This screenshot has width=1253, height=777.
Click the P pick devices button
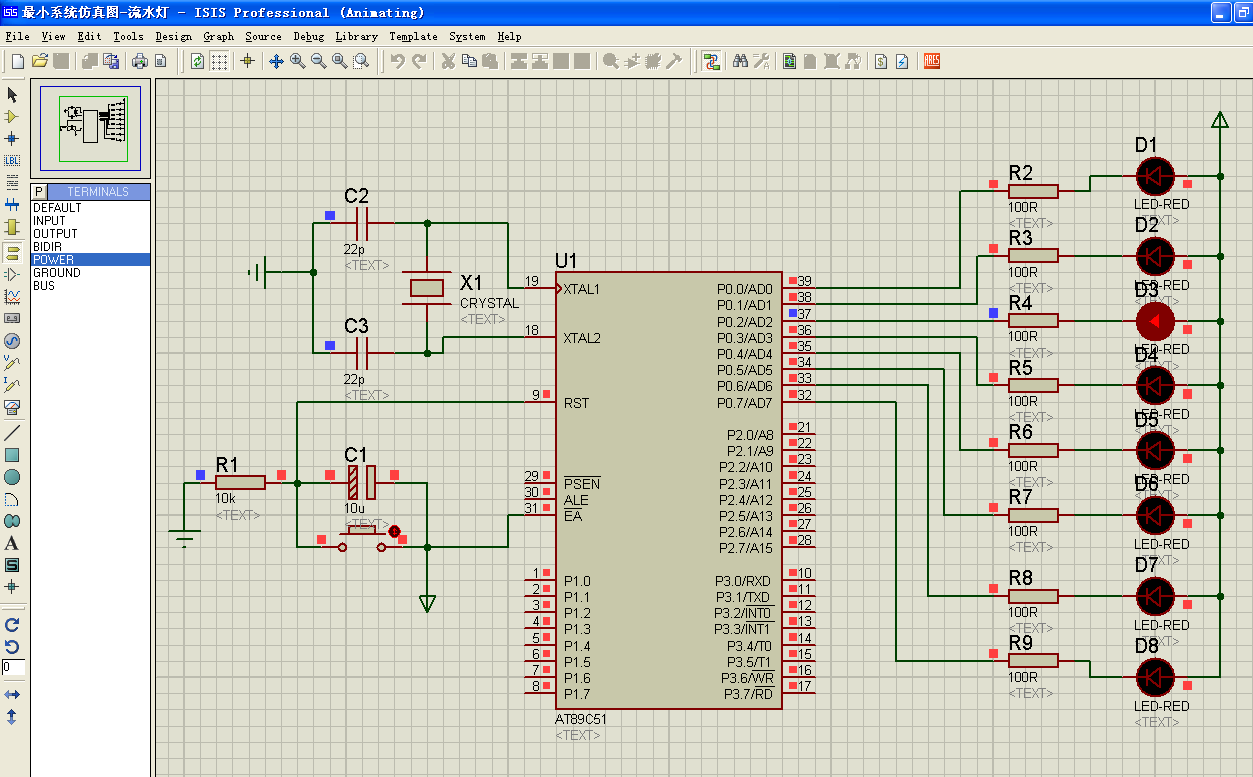(x=39, y=191)
